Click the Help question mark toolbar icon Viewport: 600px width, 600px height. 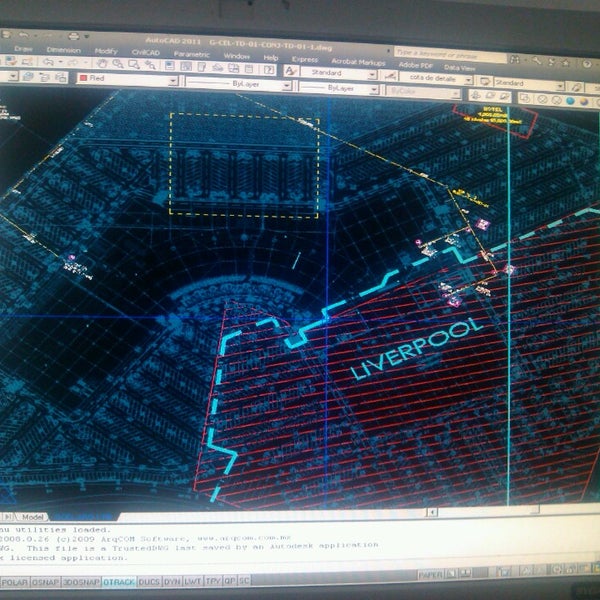coord(269,70)
